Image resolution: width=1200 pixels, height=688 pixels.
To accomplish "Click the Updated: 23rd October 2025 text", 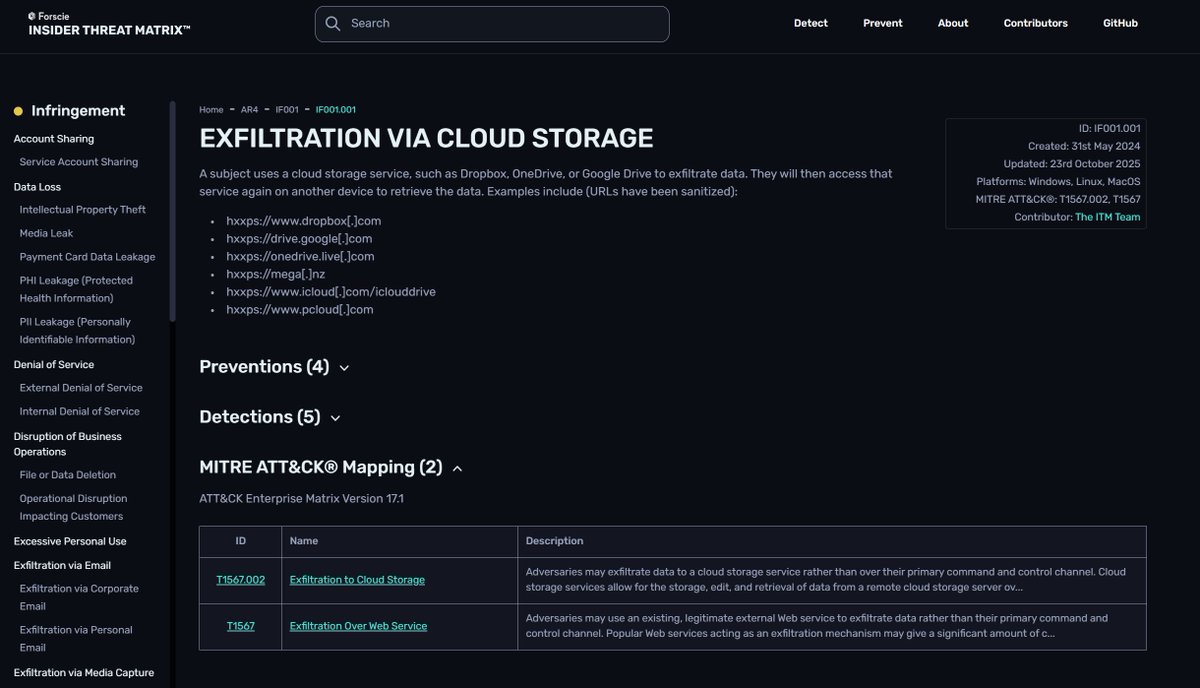I will click(1072, 164).
